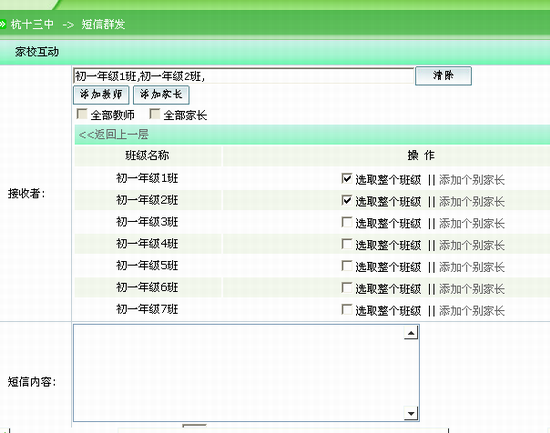Viewport: 550px width, 433px height.
Task: Check 选取整个班级 for 初一年级5班
Action: coord(347,266)
